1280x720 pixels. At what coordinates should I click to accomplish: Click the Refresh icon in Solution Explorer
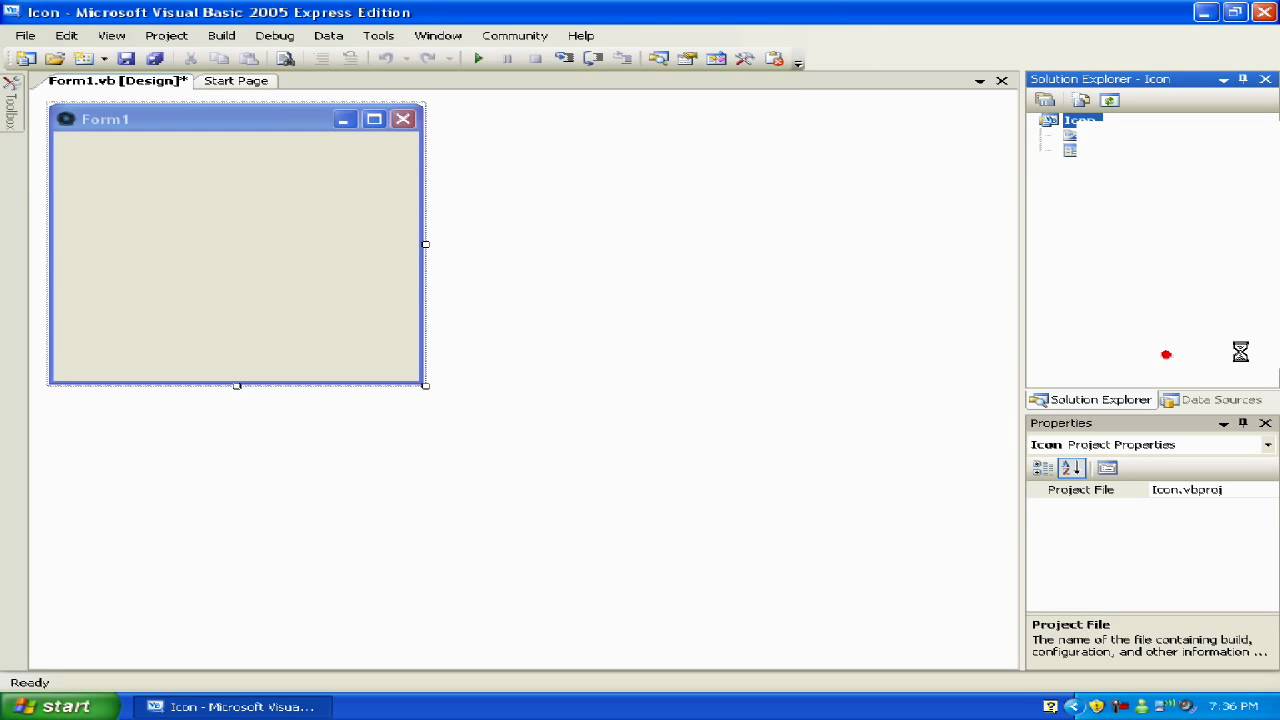1109,100
